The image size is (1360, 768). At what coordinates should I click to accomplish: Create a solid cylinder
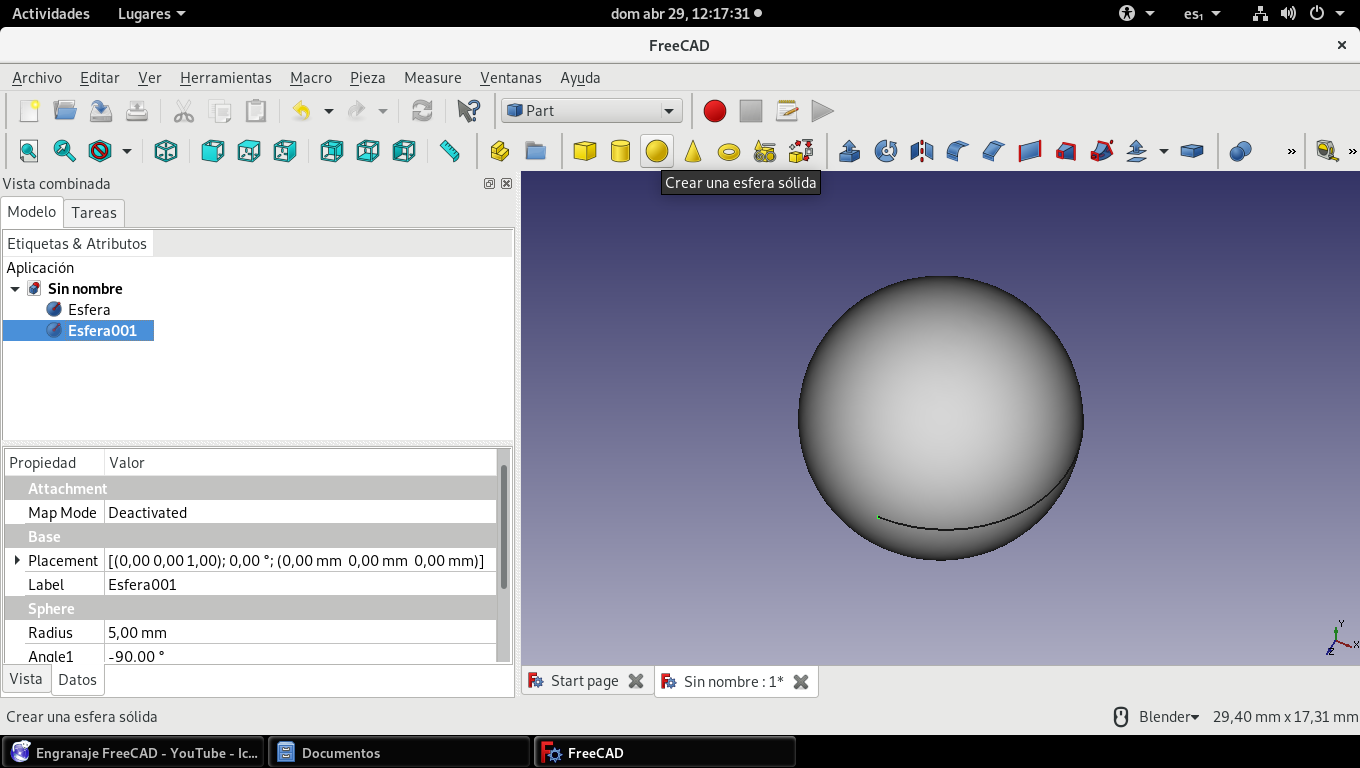click(x=621, y=151)
